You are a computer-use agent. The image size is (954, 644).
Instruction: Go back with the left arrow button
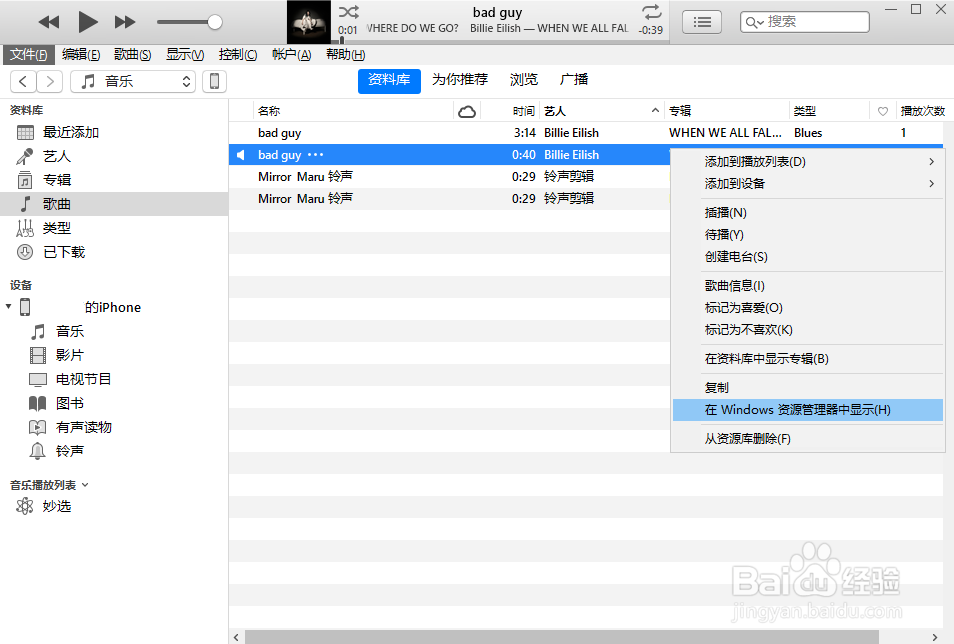click(x=23, y=82)
